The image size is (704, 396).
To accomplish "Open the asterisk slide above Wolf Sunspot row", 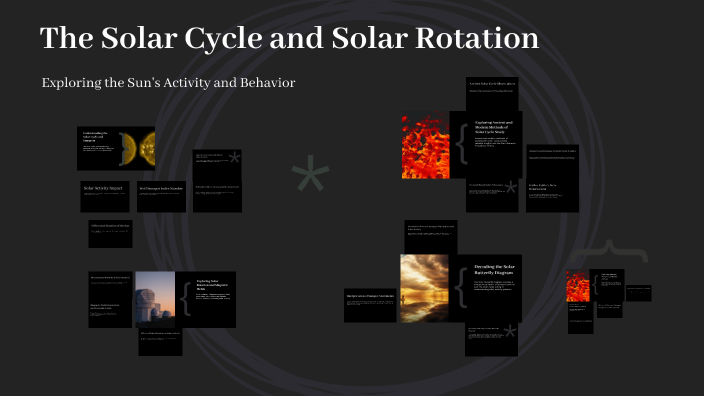I will point(217,165).
